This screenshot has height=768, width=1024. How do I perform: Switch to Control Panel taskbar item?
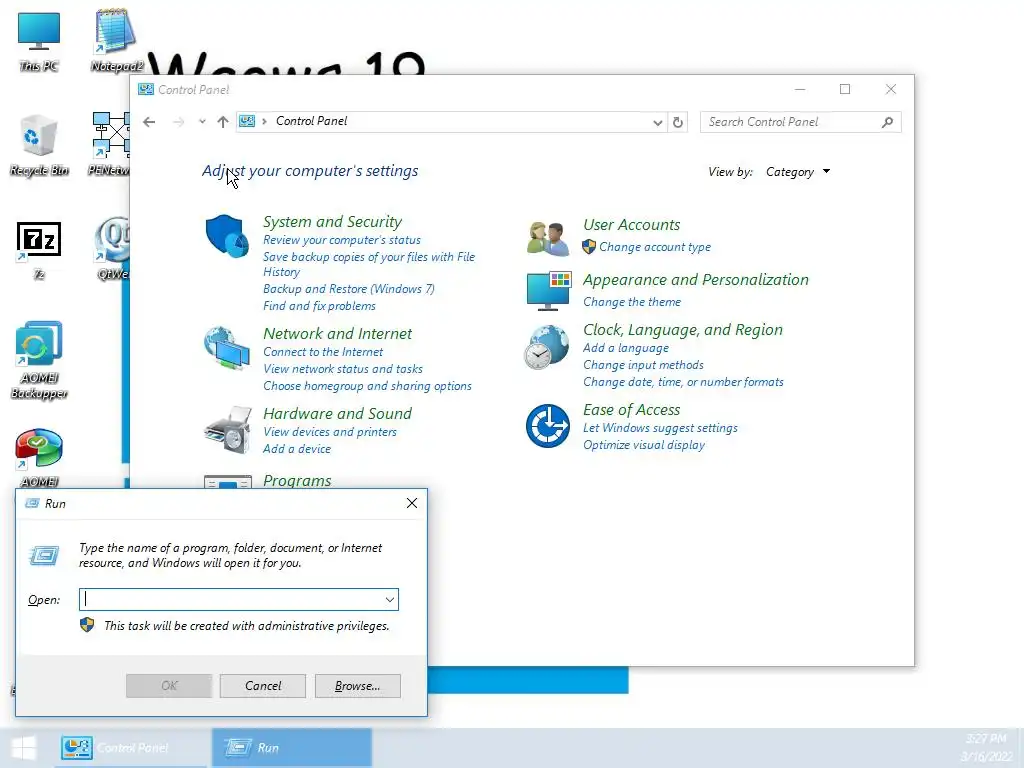coord(131,748)
